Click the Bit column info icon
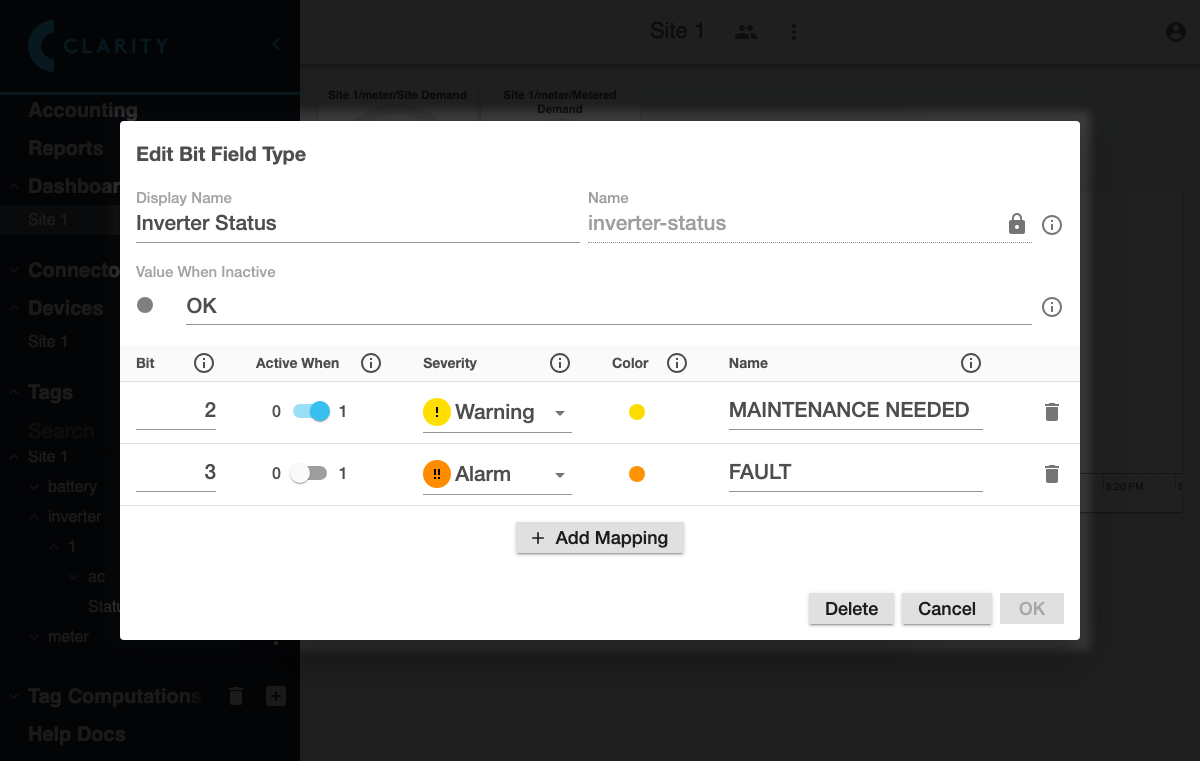 tap(204, 363)
